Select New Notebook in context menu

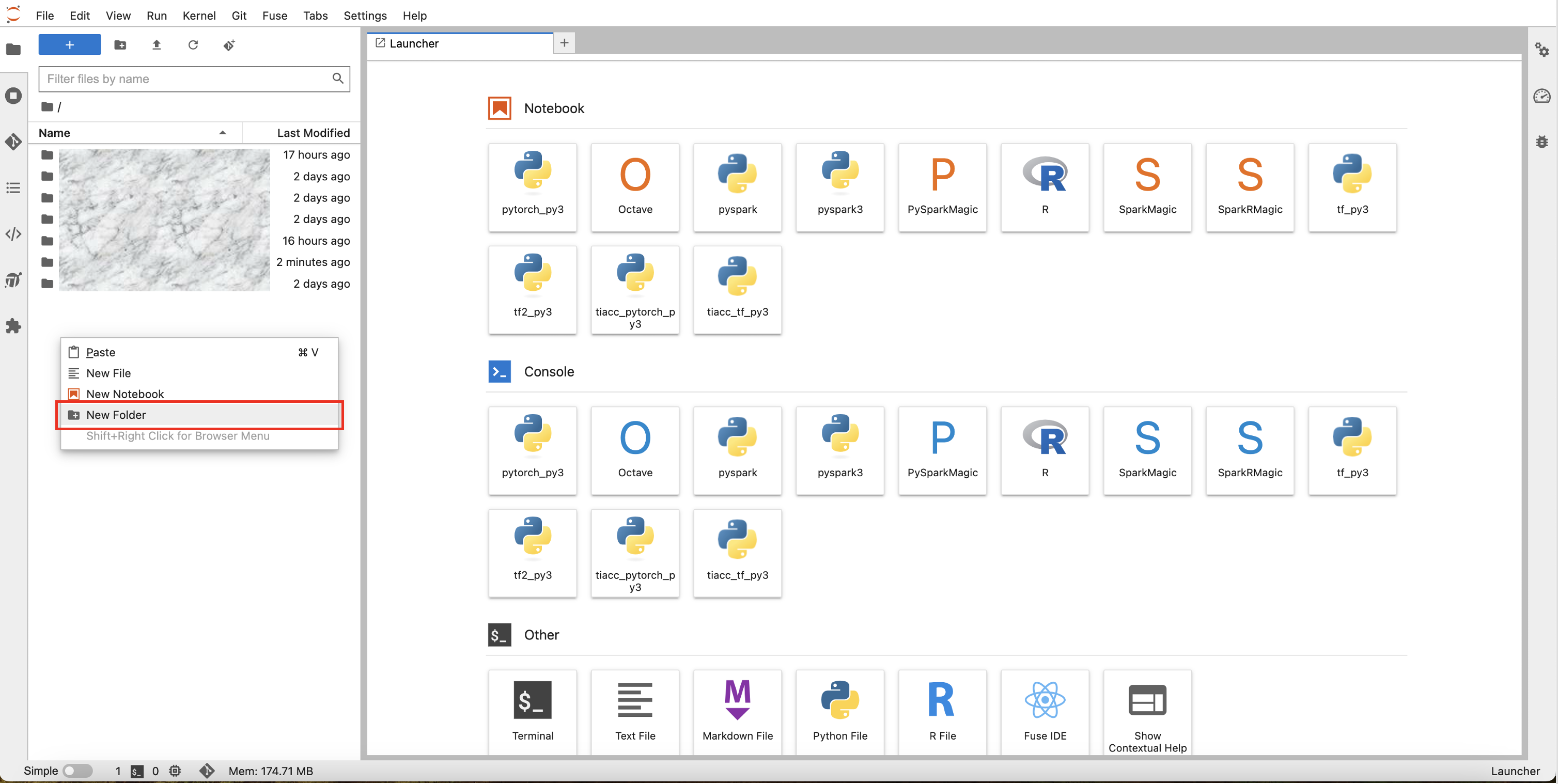124,394
